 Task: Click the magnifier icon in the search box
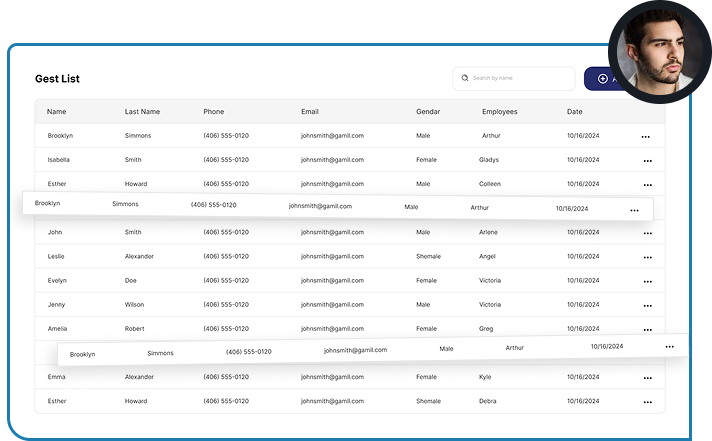tap(464, 78)
